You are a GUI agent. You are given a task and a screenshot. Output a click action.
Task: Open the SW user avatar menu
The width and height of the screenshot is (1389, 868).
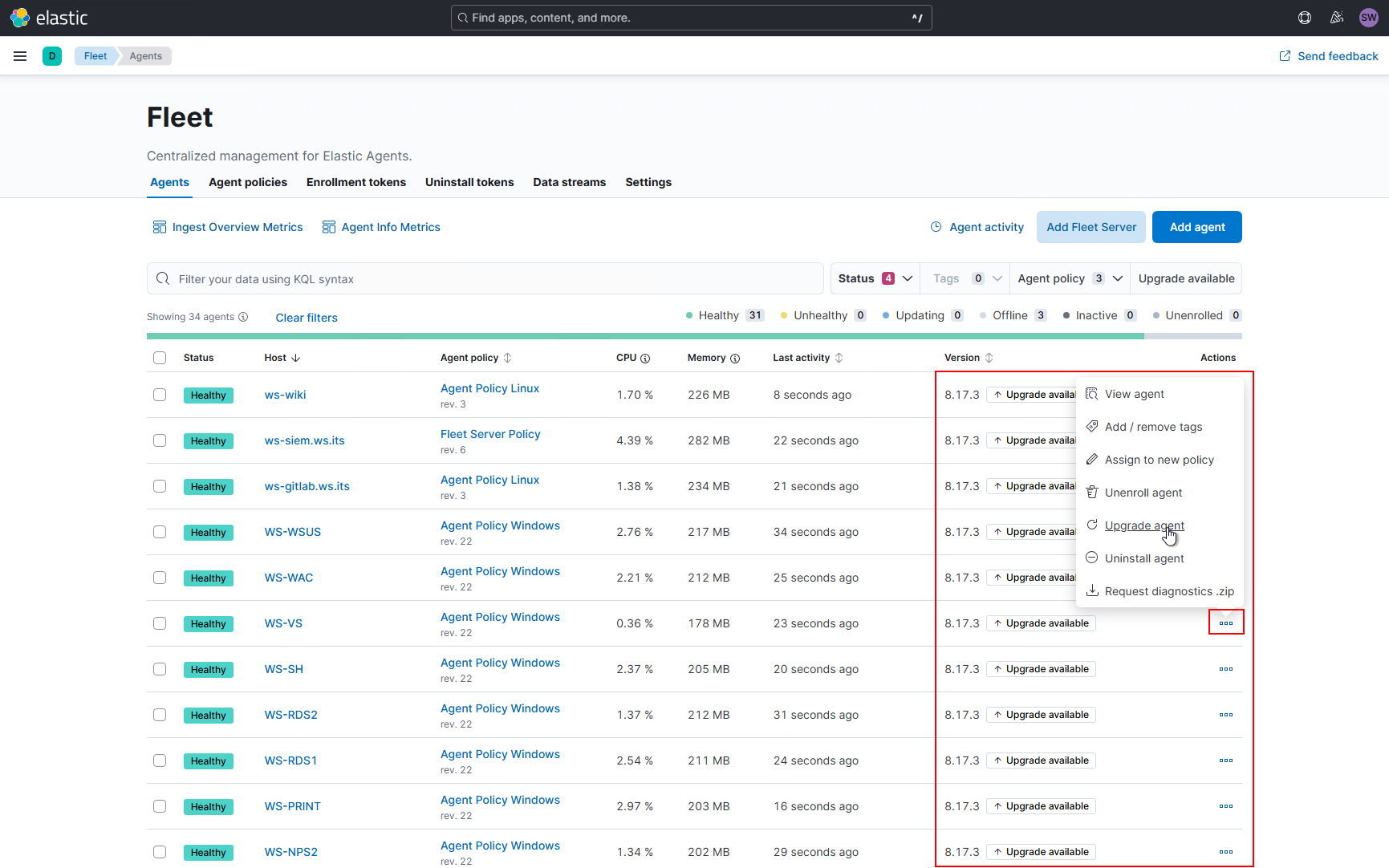(1369, 18)
